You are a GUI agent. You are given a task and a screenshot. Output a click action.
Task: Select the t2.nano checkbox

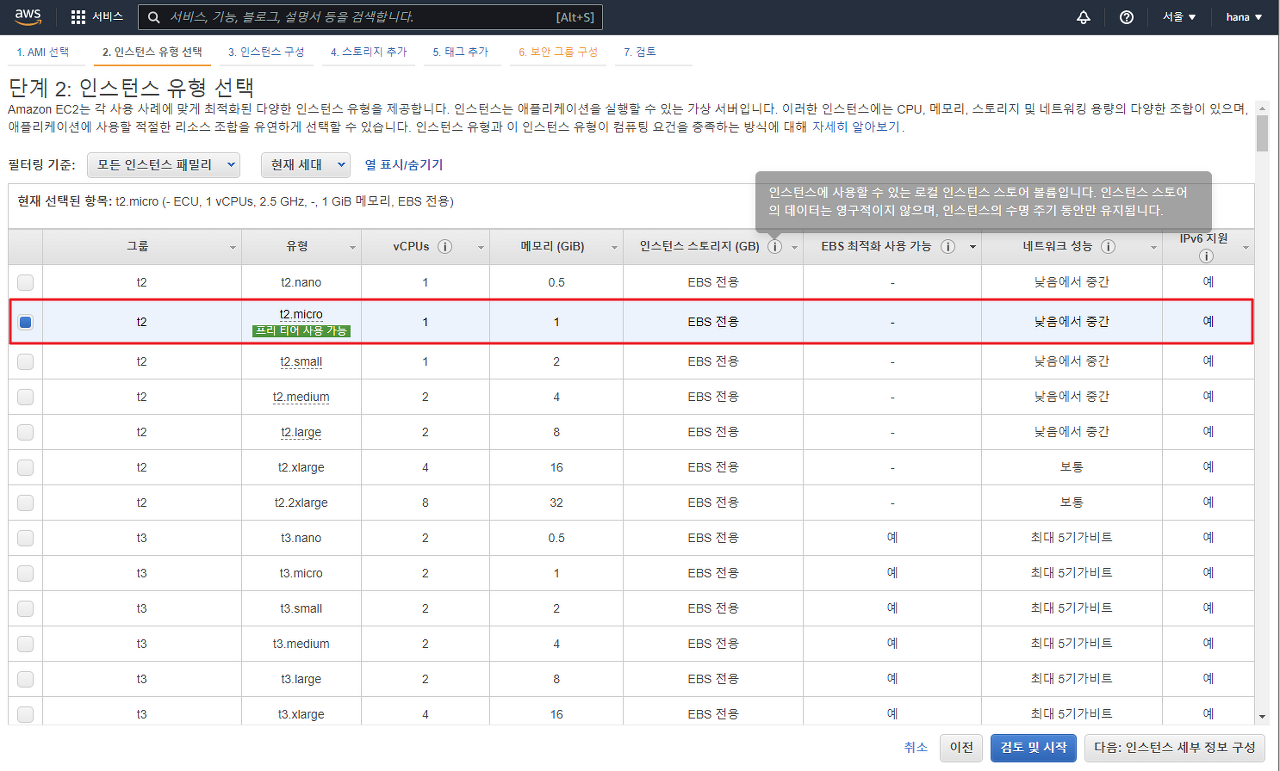click(25, 282)
